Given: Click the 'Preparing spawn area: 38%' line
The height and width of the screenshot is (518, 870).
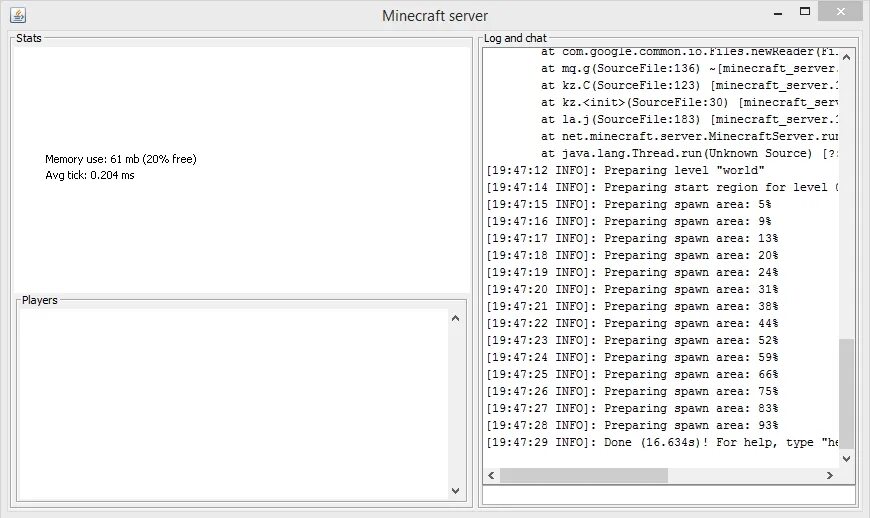Looking at the screenshot, I should (632, 306).
